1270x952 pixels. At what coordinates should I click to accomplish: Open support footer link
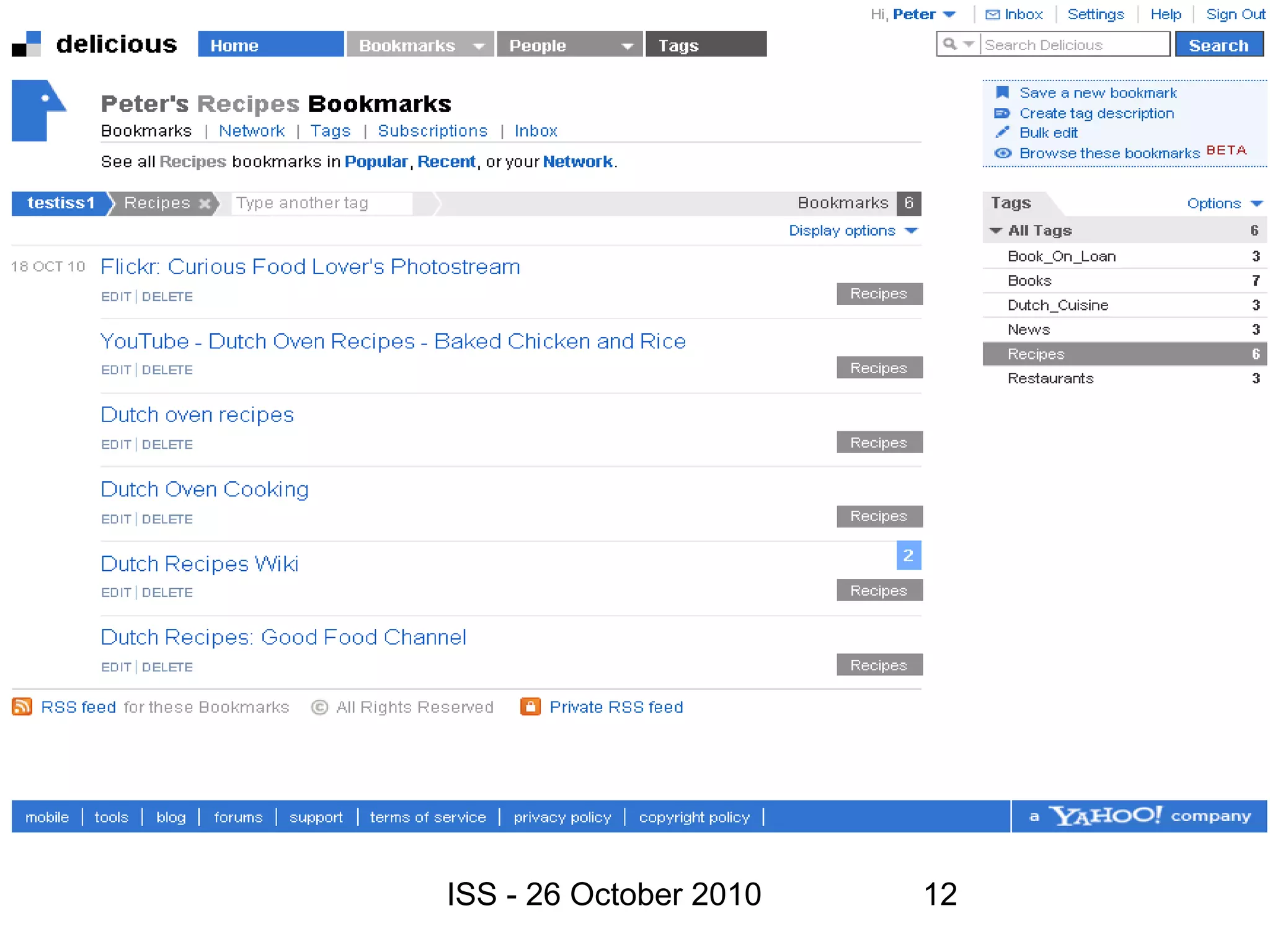click(x=316, y=818)
